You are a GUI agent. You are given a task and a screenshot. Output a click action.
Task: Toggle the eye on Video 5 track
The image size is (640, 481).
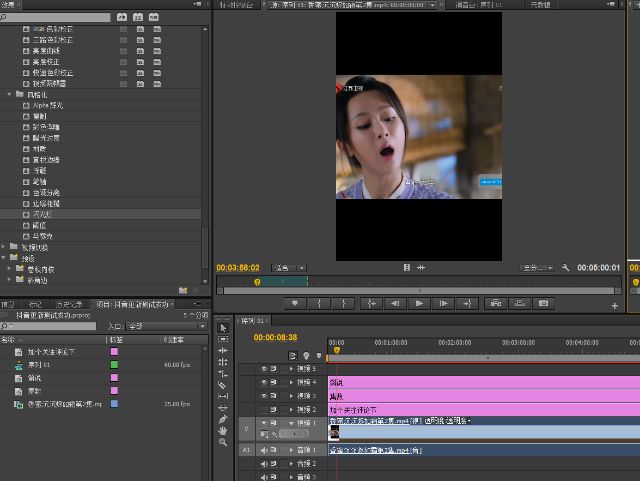tap(264, 369)
